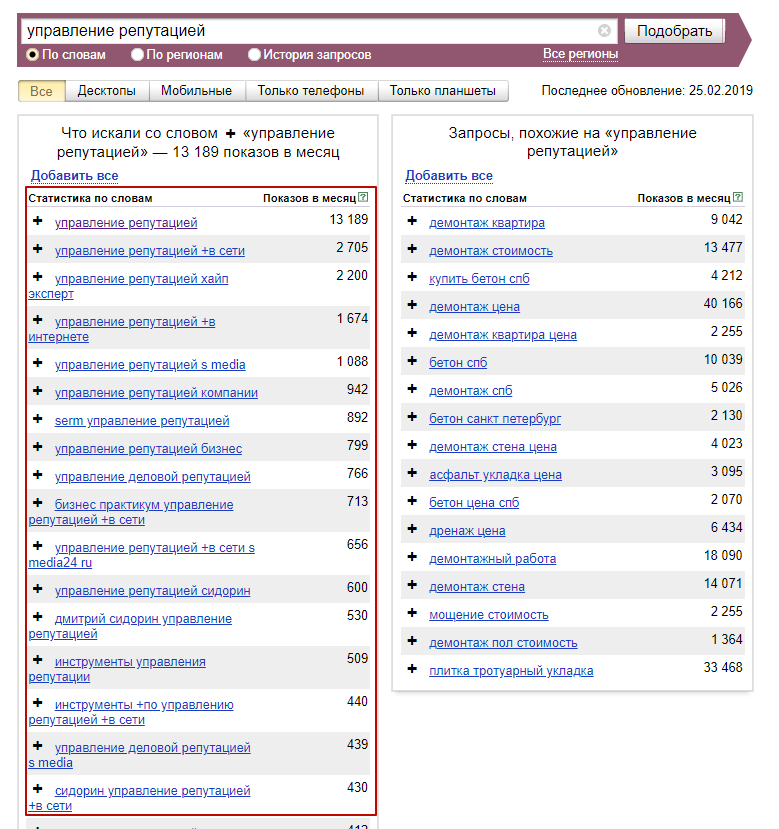Open help icon beside right 'Показов в месяц'
Viewport: 779px width, 829px height.
click(x=738, y=197)
